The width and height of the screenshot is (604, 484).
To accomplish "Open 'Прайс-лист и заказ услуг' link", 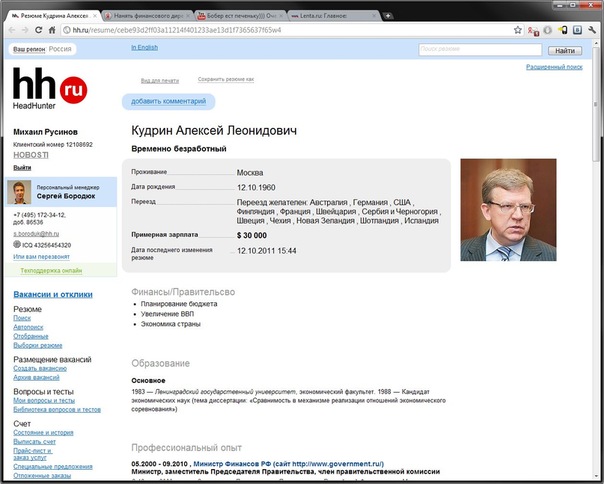I will tap(33, 454).
